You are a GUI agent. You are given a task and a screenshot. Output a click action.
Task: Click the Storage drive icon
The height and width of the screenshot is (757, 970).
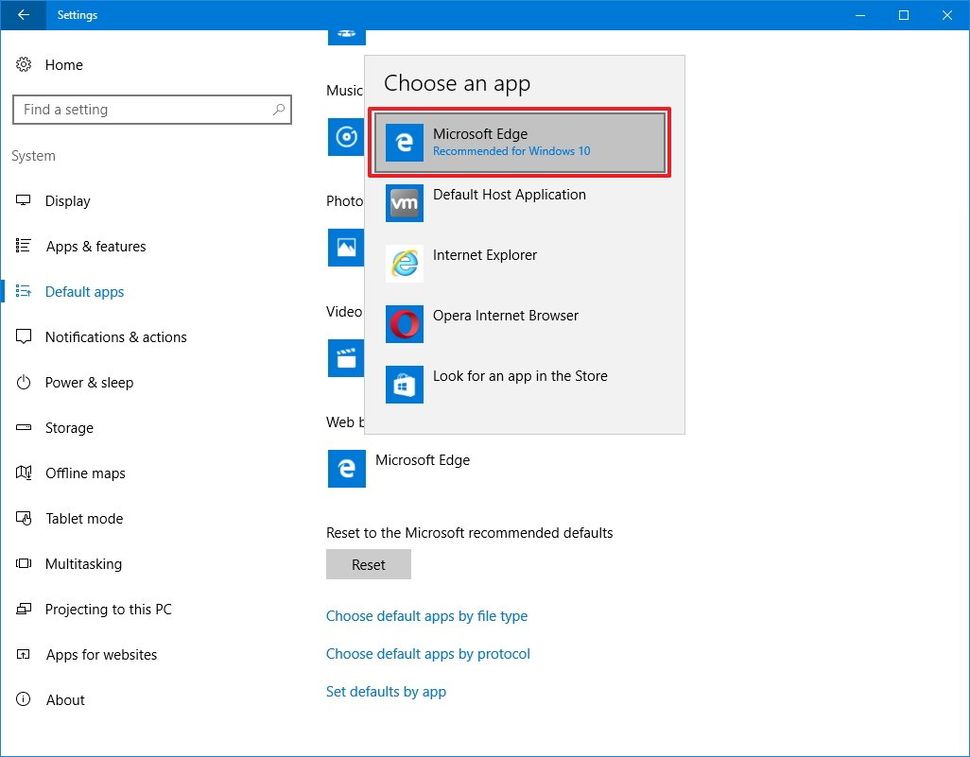[x=23, y=428]
